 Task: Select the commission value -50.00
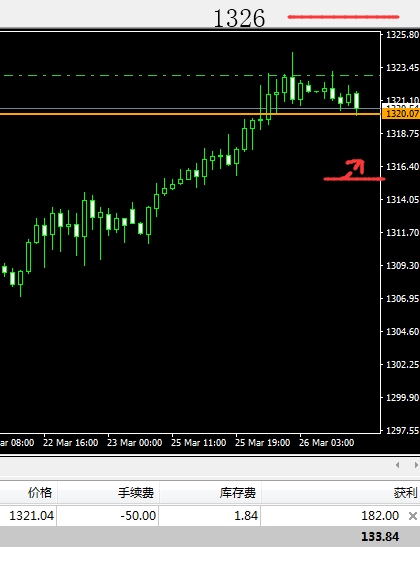point(138,516)
